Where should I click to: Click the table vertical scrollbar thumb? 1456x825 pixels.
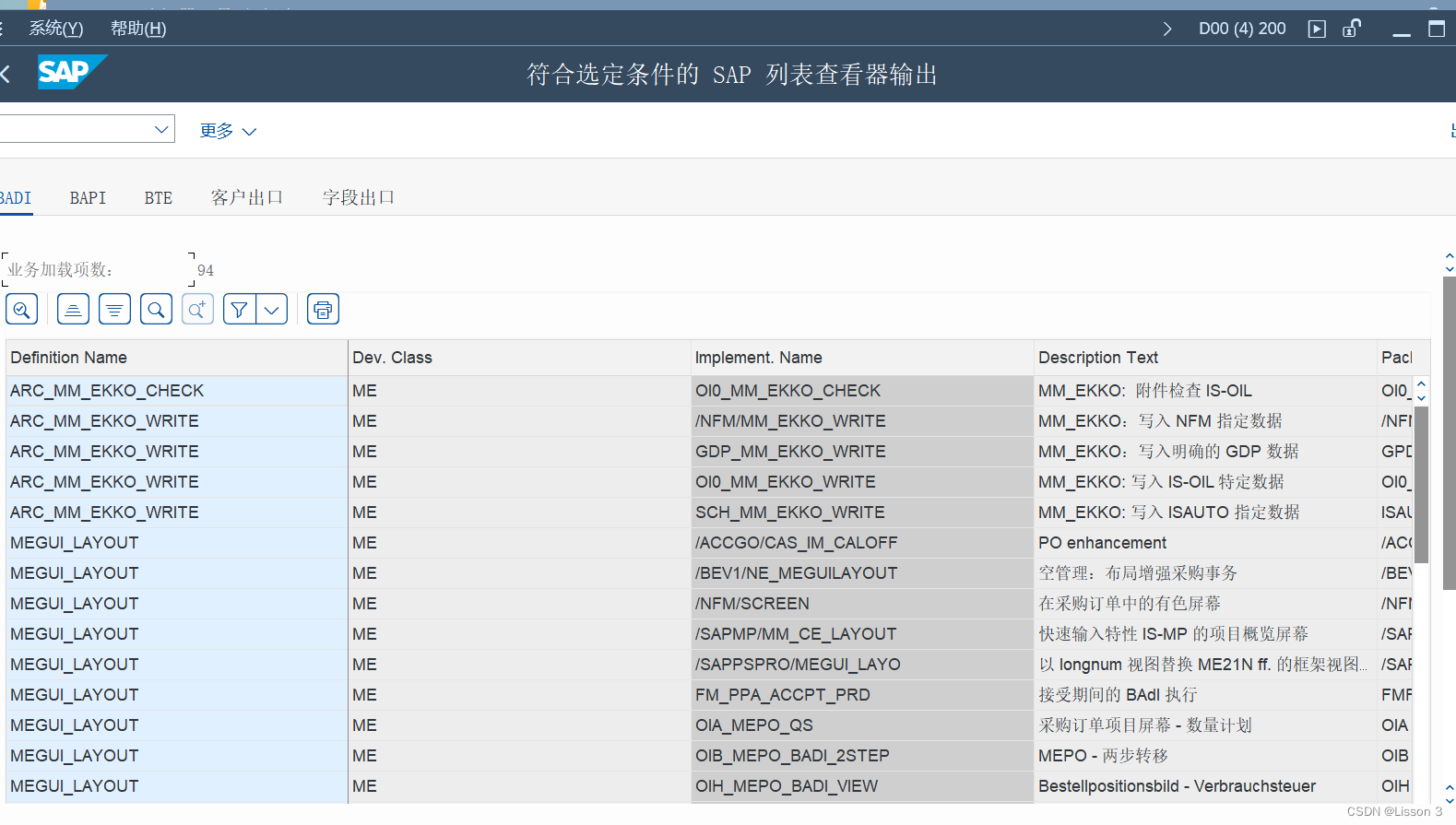pos(1421,484)
